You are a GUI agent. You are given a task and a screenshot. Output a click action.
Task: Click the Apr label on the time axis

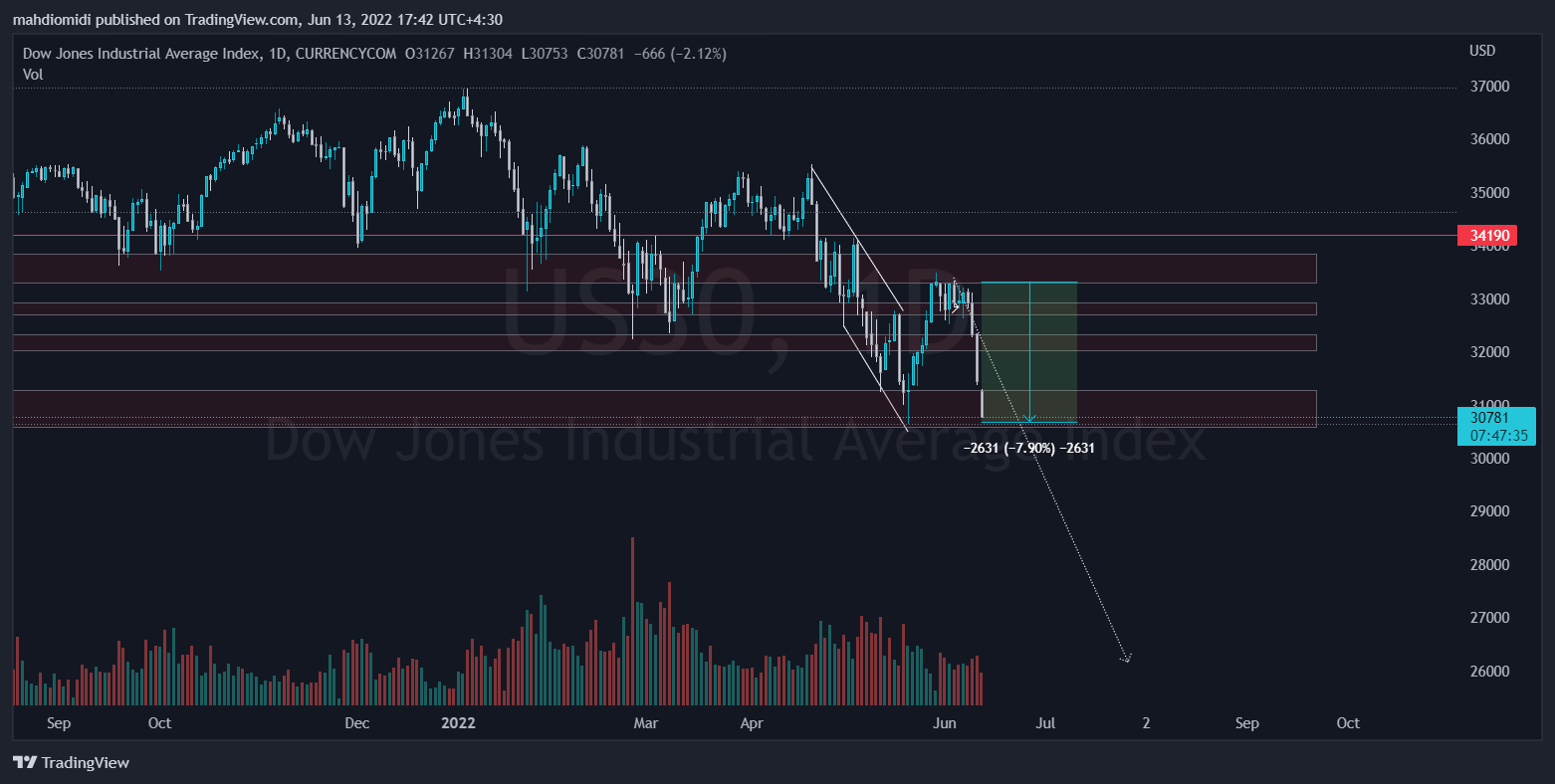point(752,723)
